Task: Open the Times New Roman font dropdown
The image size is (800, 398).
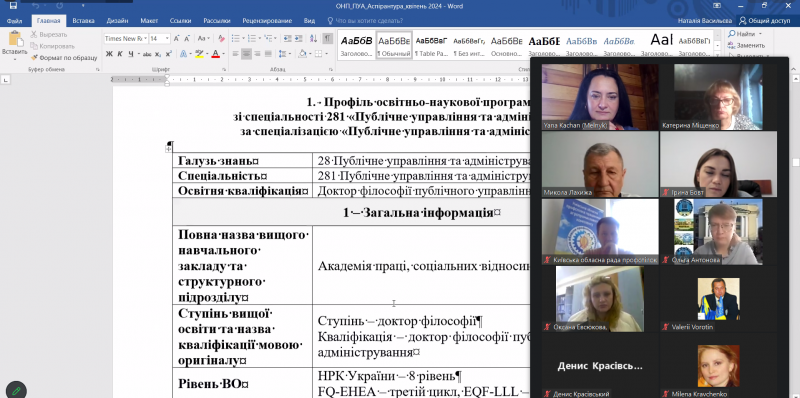Action: 145,38
